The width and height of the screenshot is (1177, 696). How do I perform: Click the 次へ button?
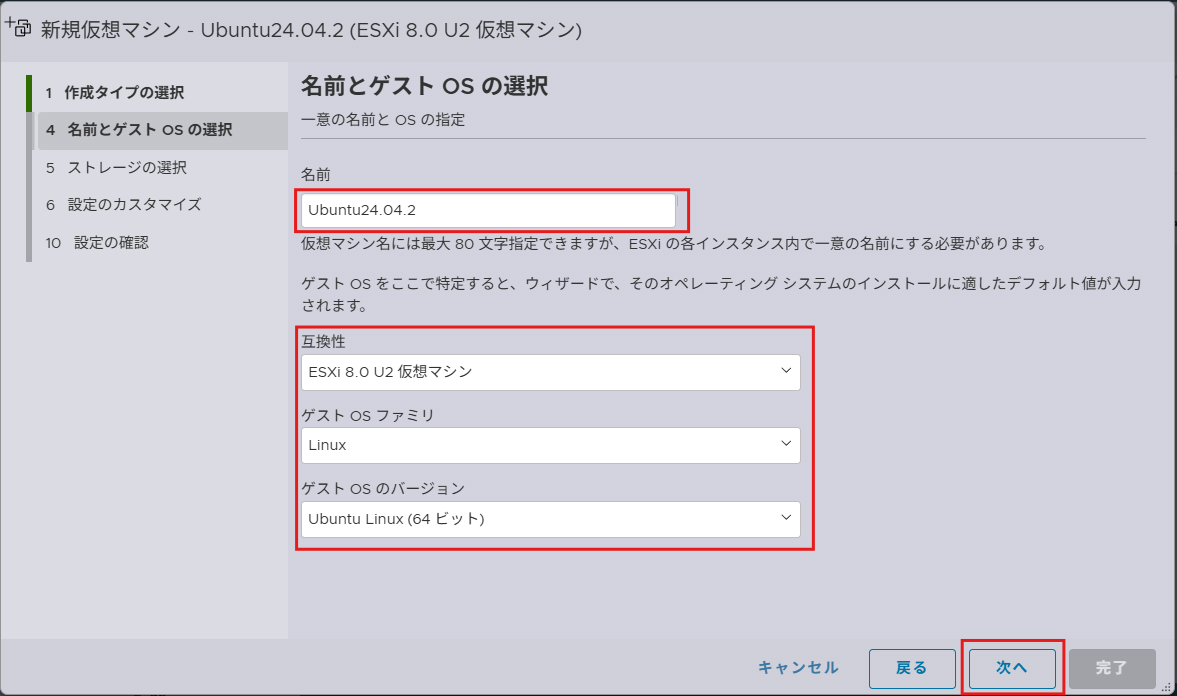[x=1012, y=668]
